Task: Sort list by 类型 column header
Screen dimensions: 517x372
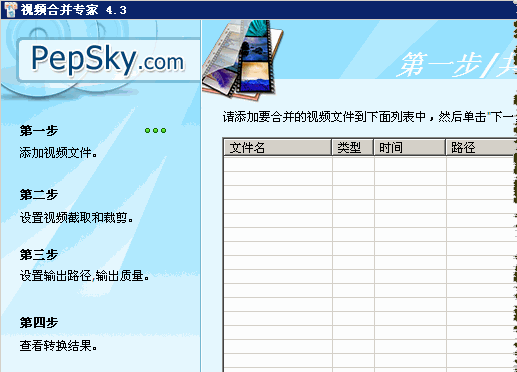Action: [x=353, y=147]
